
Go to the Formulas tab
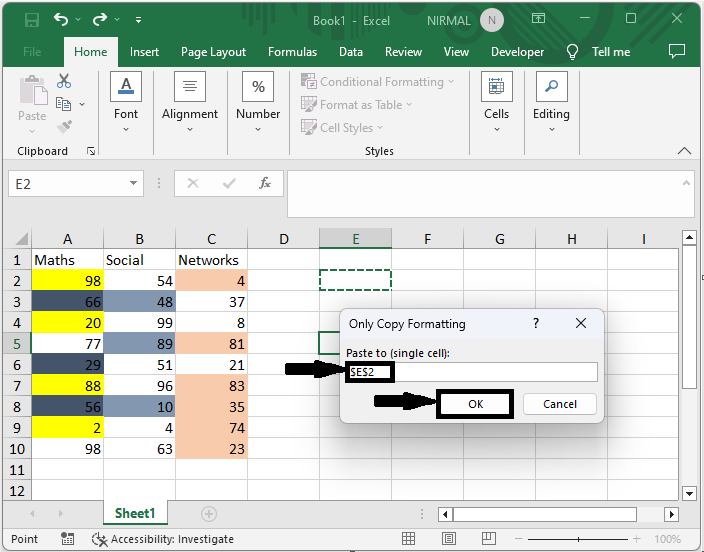point(292,52)
